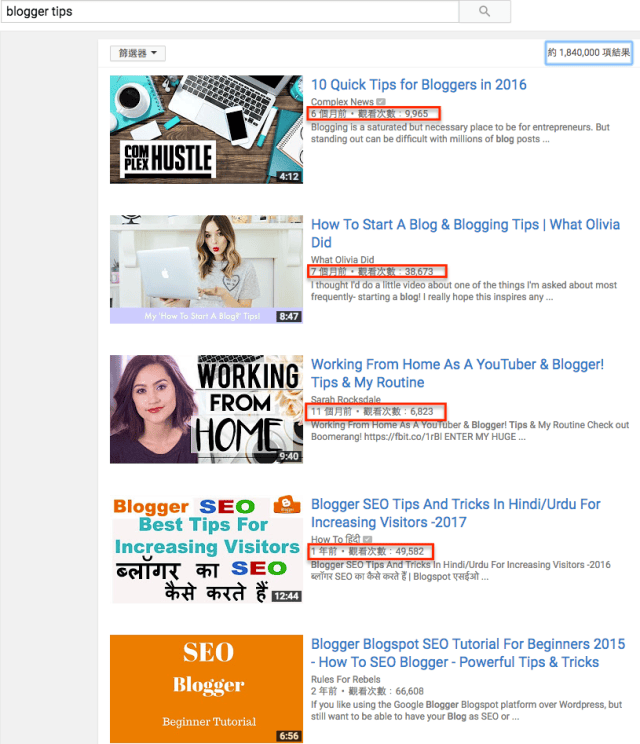640x744 pixels.
Task: Click the '觀看次數：9,965' view count text
Action: pos(393,113)
